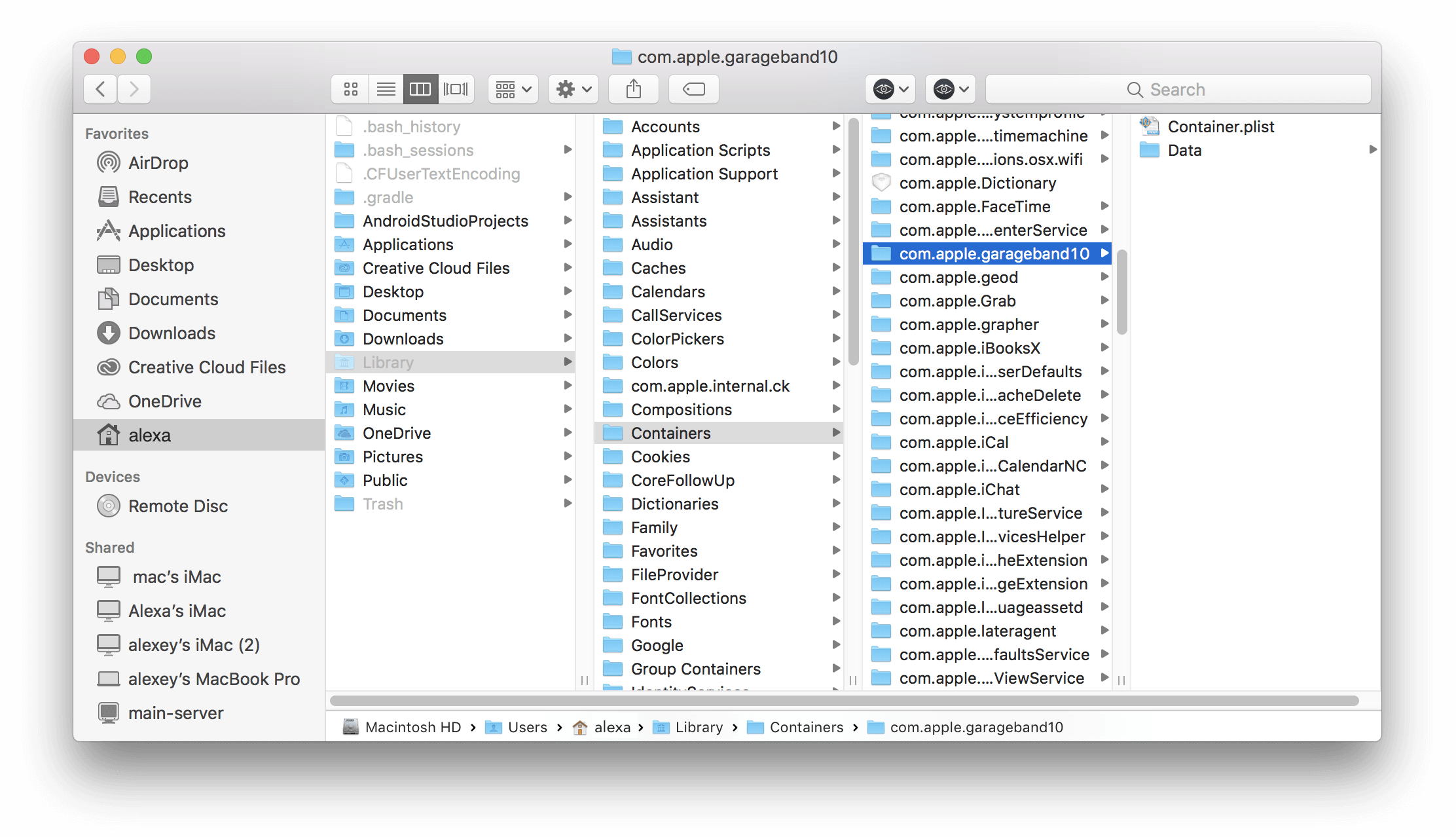Screen dimensions: 1456x837
Task: Select the Pictures folder
Action: click(450, 456)
